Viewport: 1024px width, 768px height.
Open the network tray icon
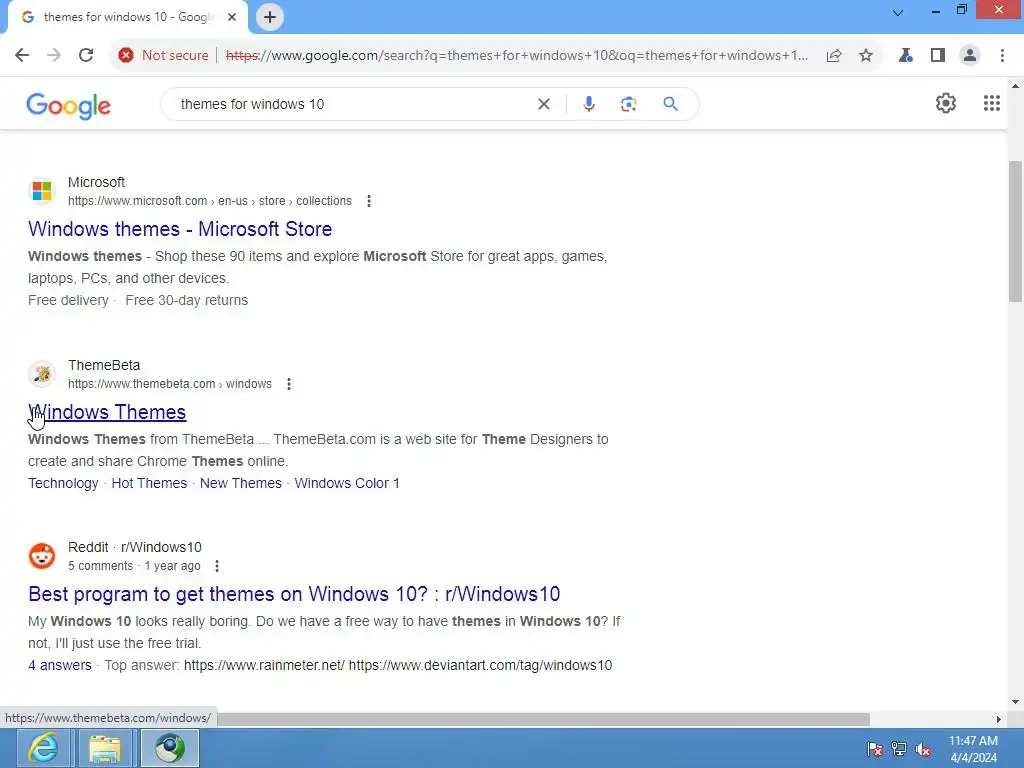pos(899,749)
